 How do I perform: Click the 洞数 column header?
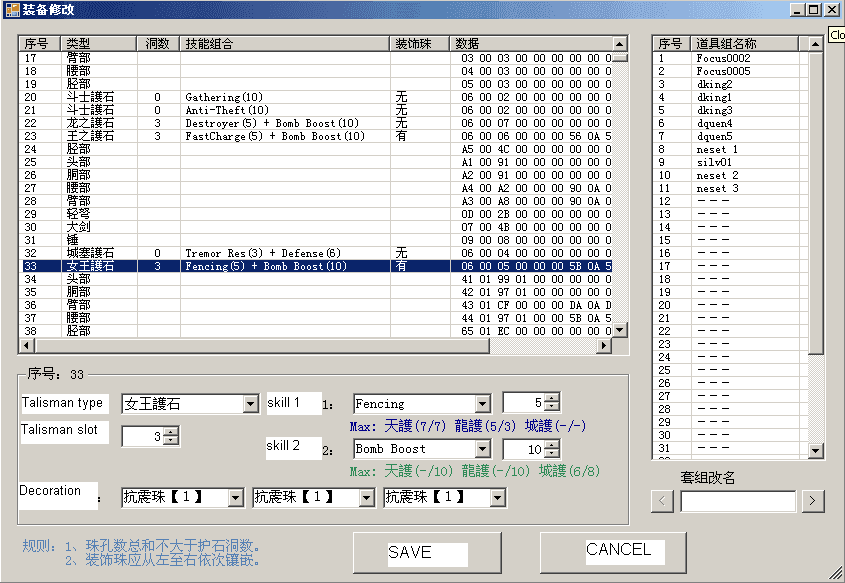(x=158, y=44)
